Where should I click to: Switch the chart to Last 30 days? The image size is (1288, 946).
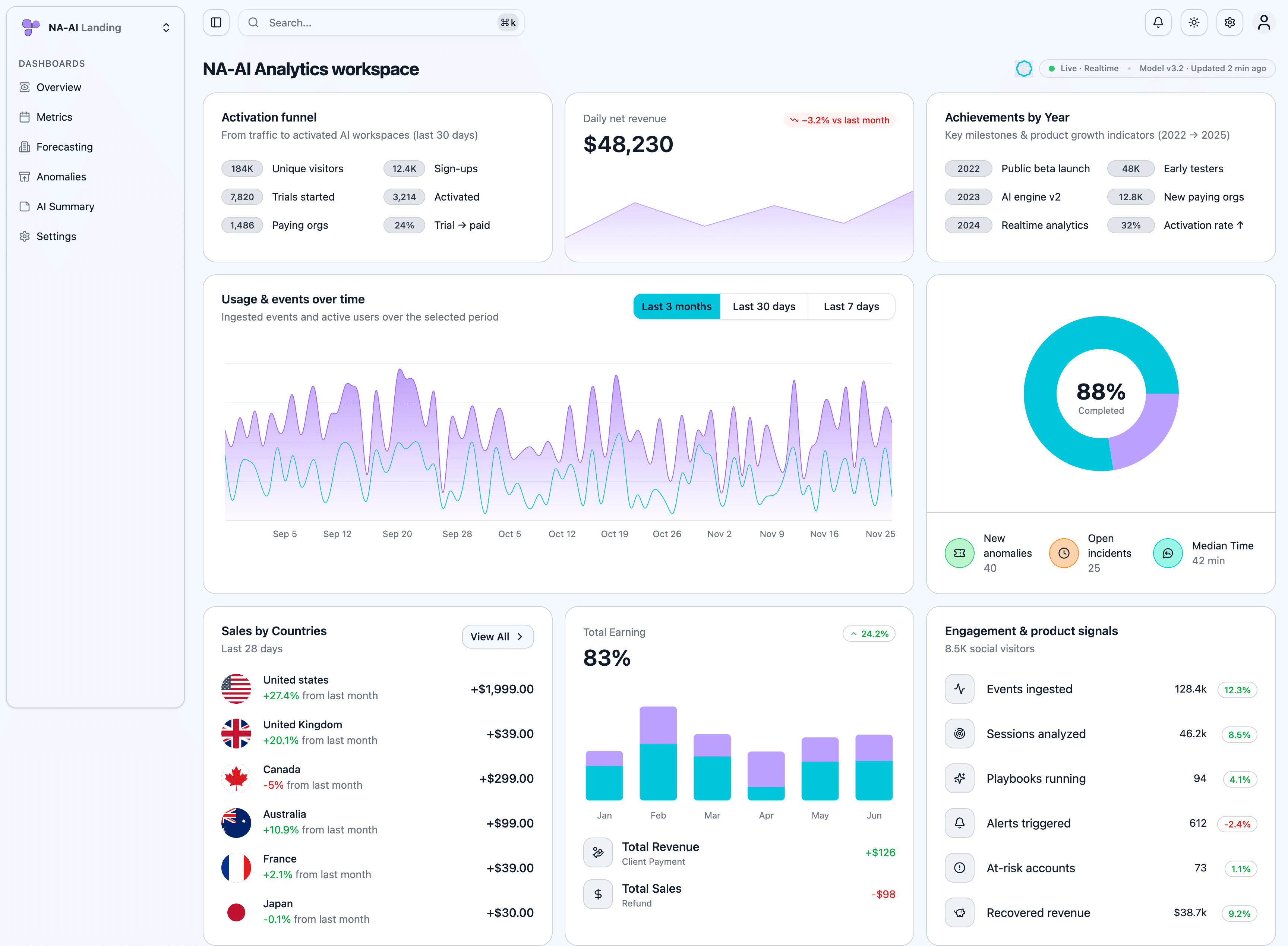764,306
